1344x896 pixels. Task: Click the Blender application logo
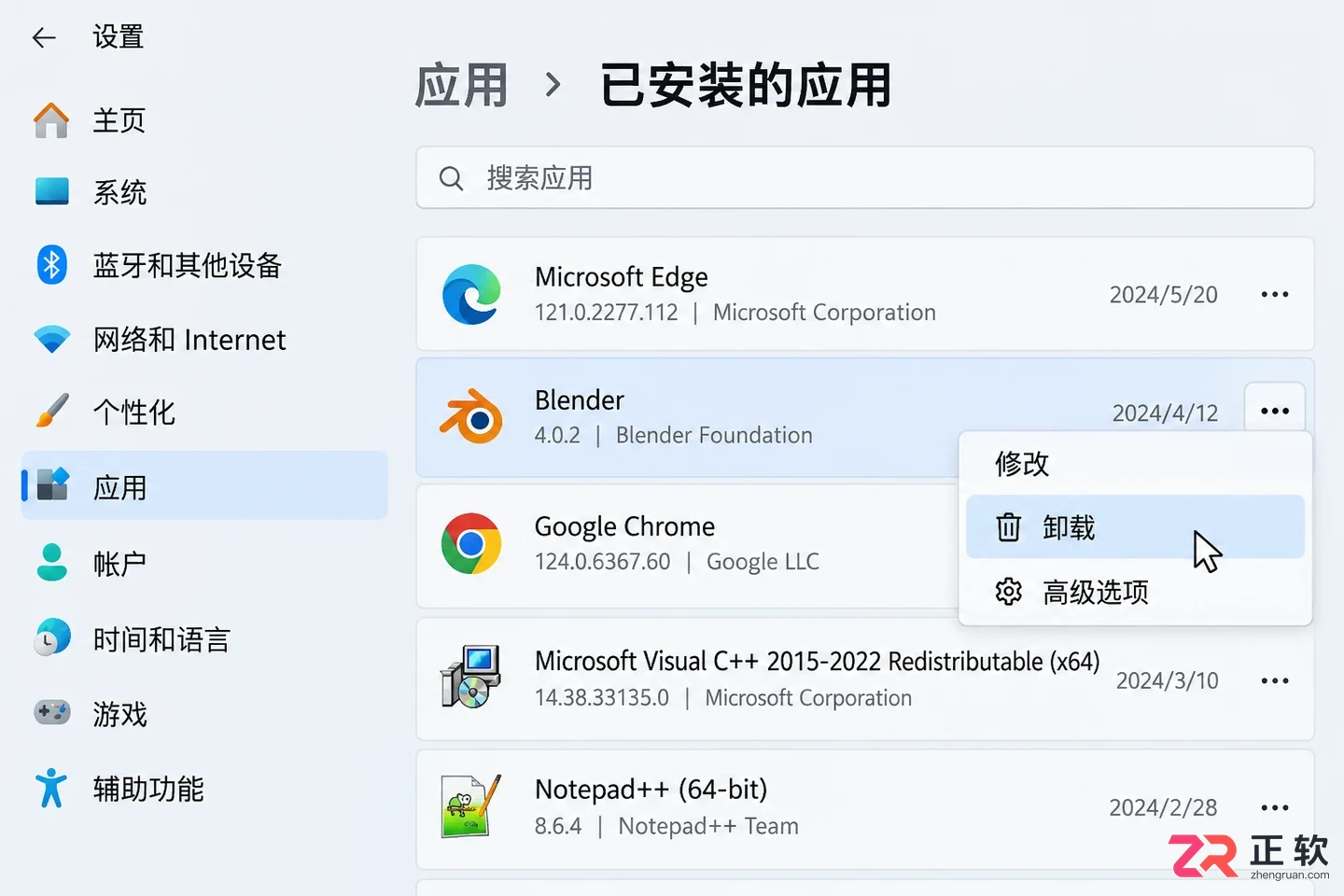click(471, 416)
